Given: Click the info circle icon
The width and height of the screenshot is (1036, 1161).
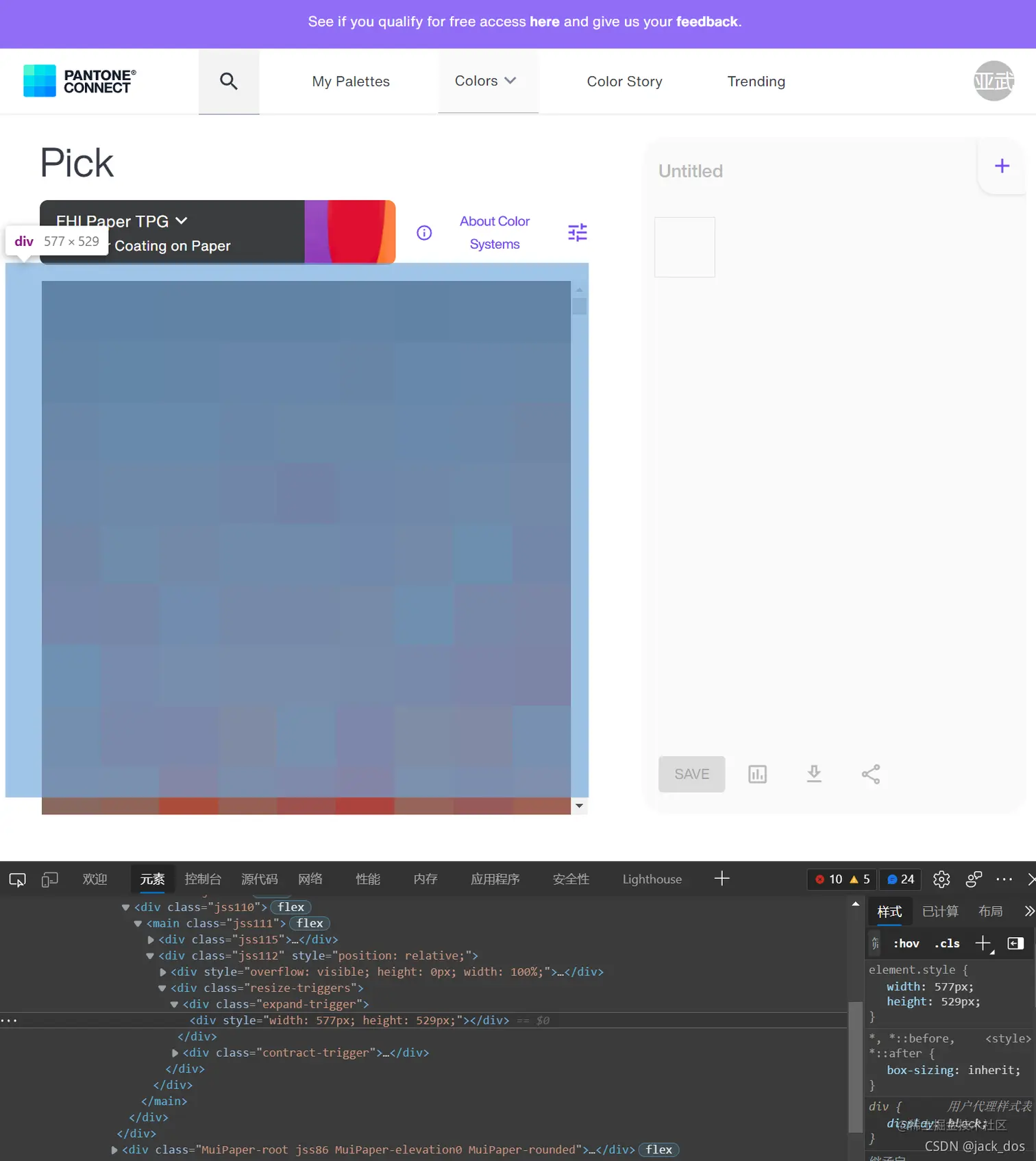Looking at the screenshot, I should (x=424, y=233).
